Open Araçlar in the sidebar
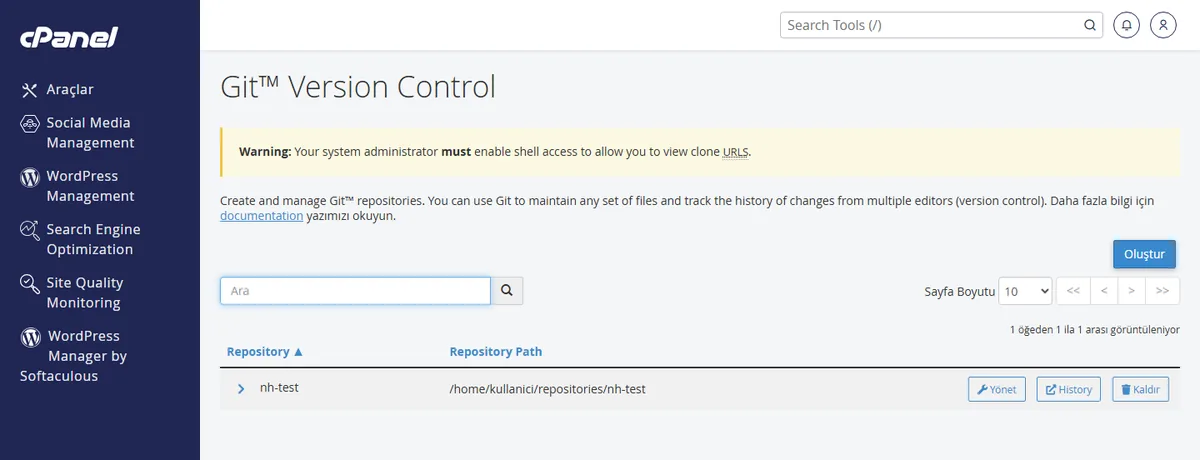 tap(70, 90)
